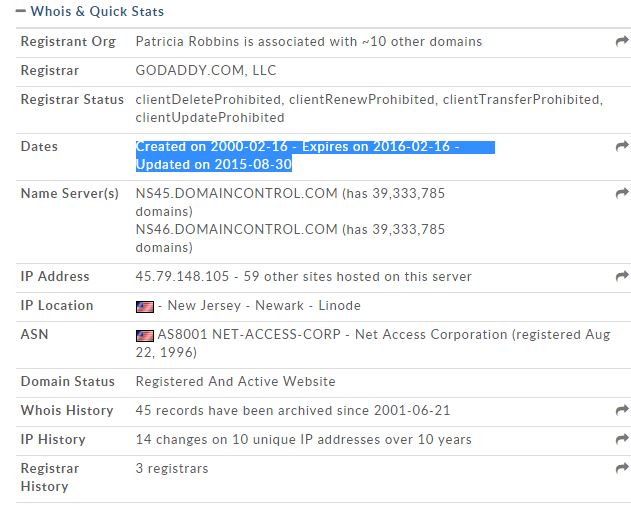Click the US flag beside New Jersey location

pos(145,307)
